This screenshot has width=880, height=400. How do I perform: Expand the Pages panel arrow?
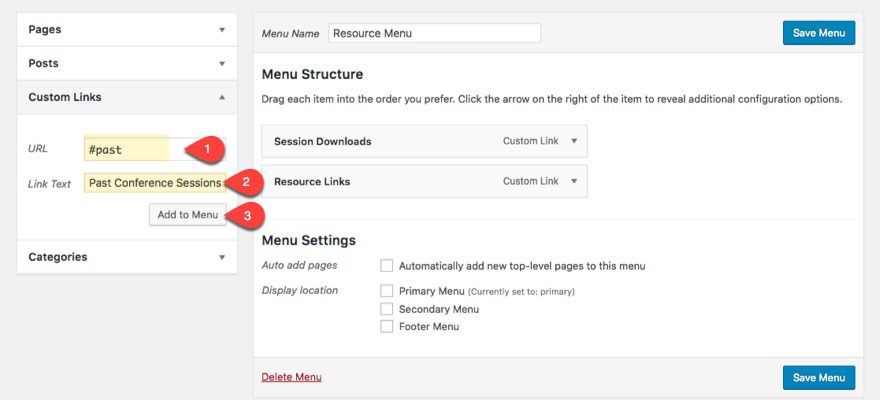click(222, 30)
